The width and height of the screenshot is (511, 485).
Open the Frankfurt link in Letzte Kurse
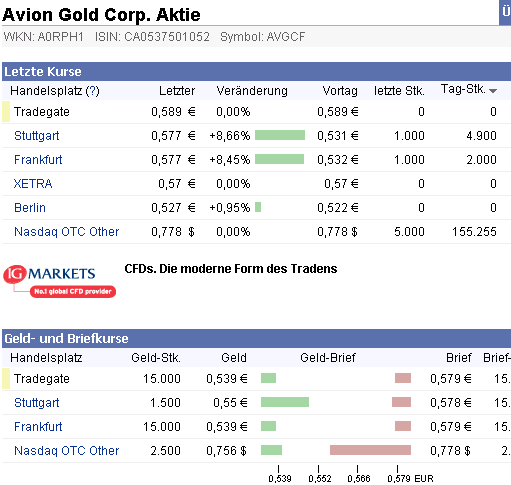tap(38, 160)
